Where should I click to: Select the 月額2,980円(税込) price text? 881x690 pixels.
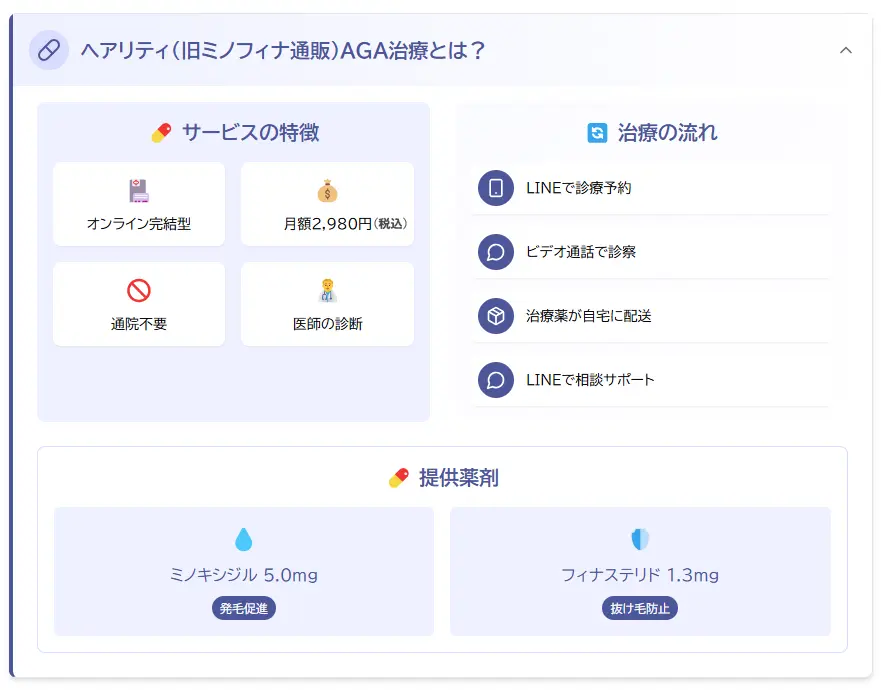coord(345,224)
